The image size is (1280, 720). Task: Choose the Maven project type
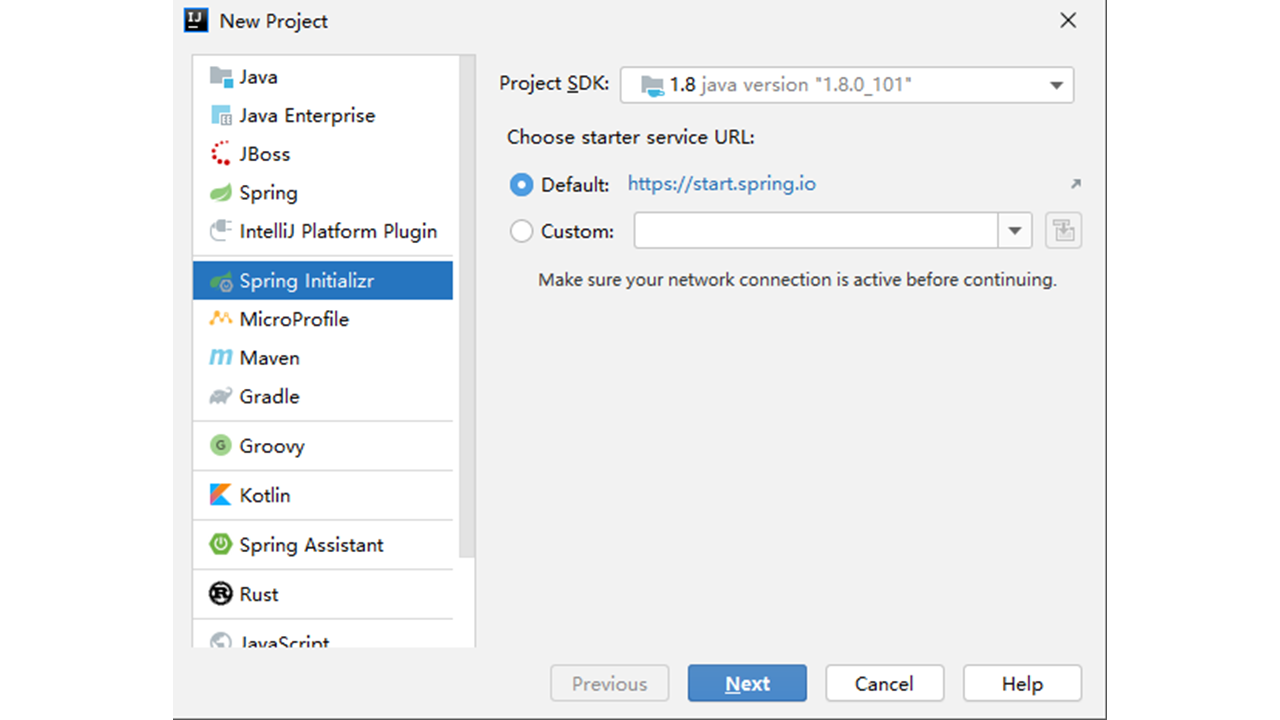tap(323, 358)
